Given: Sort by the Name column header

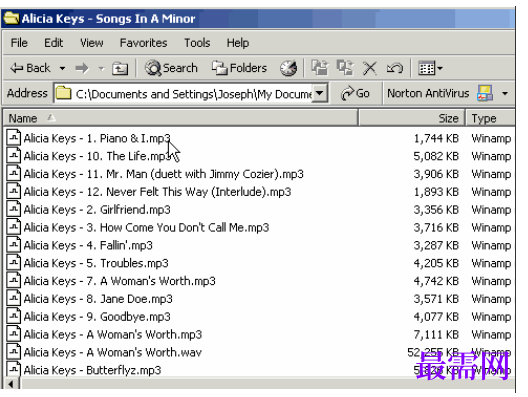Looking at the screenshot, I should point(180,118).
